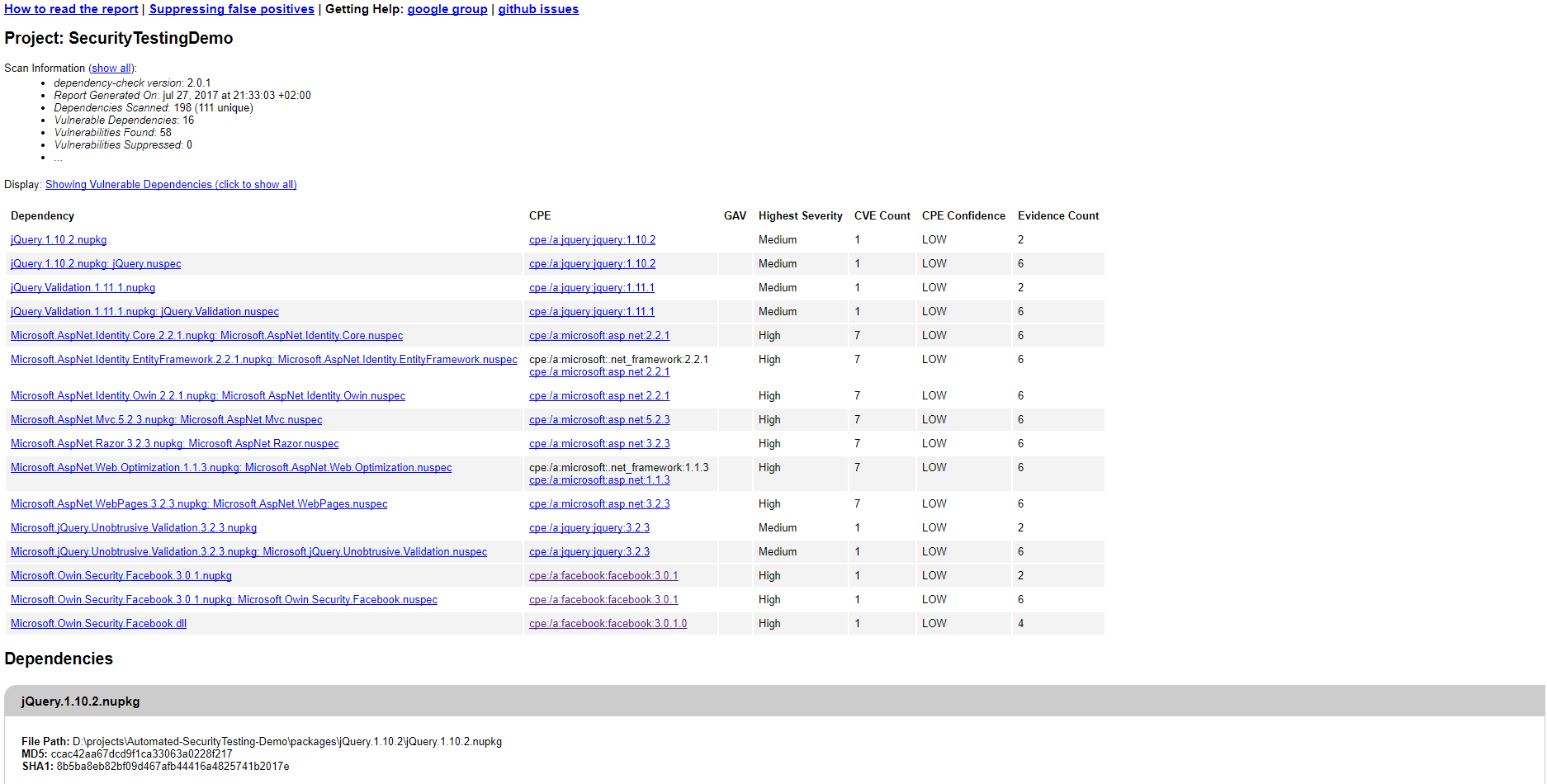Open Microsoft.Owin.Security.Facebook.dll dependency link
Screen dimensions: 1547x784
[98, 624]
